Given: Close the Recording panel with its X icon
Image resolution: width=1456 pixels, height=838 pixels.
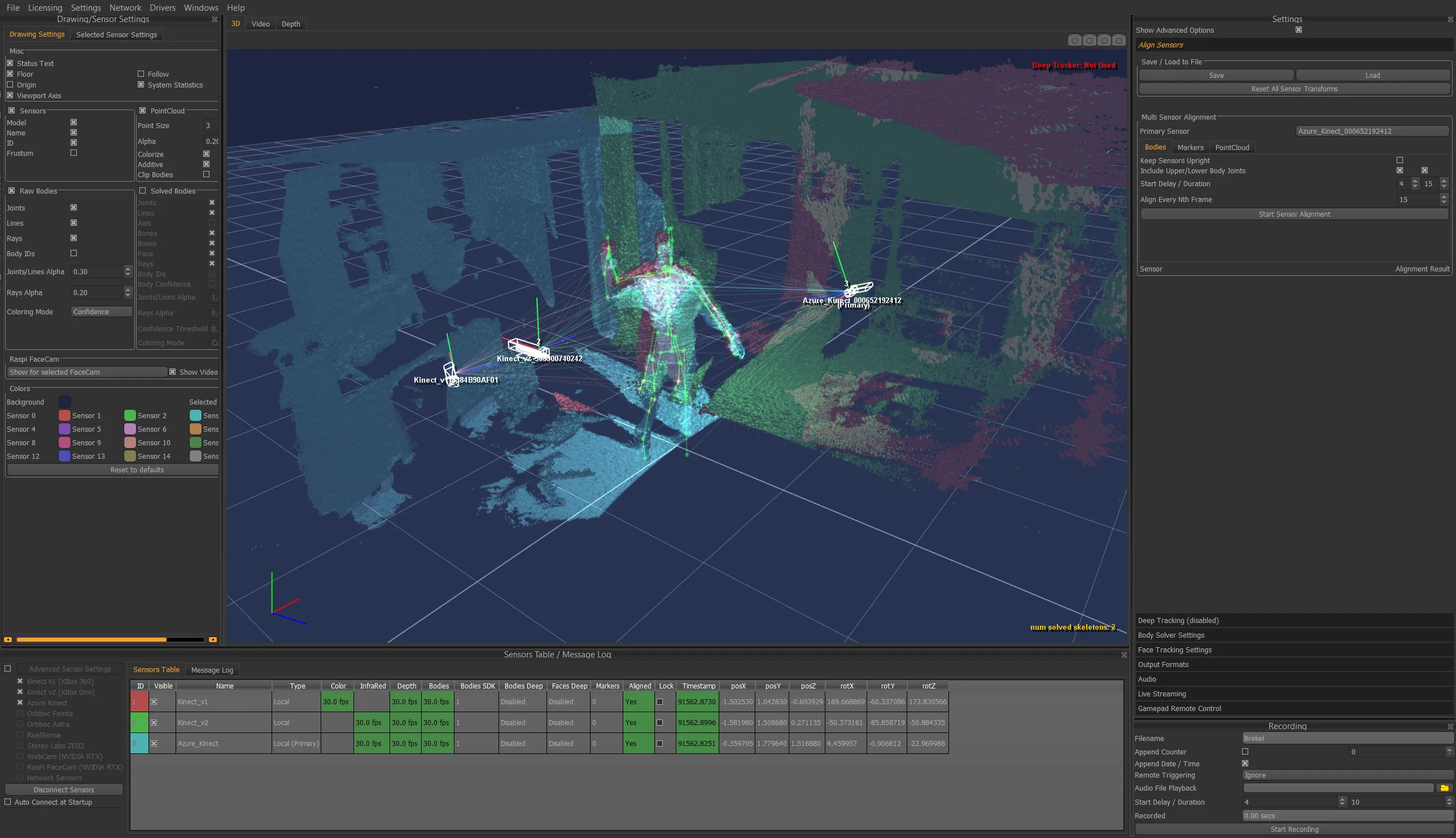Looking at the screenshot, I should click(1450, 726).
